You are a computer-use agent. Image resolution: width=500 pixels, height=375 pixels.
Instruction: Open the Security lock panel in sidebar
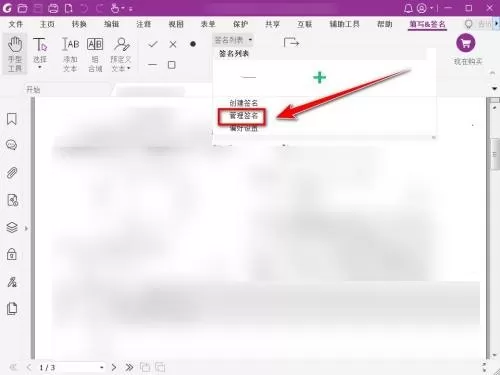[12, 254]
